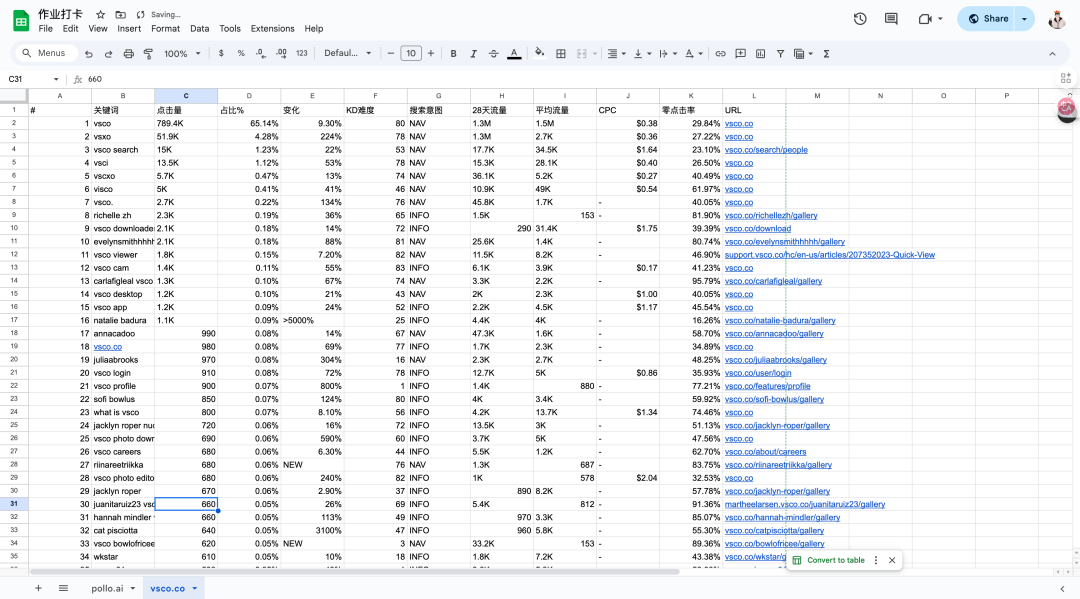Print the spreadsheet via printer icon
Screen dimensions: 1080x599
tap(128, 54)
